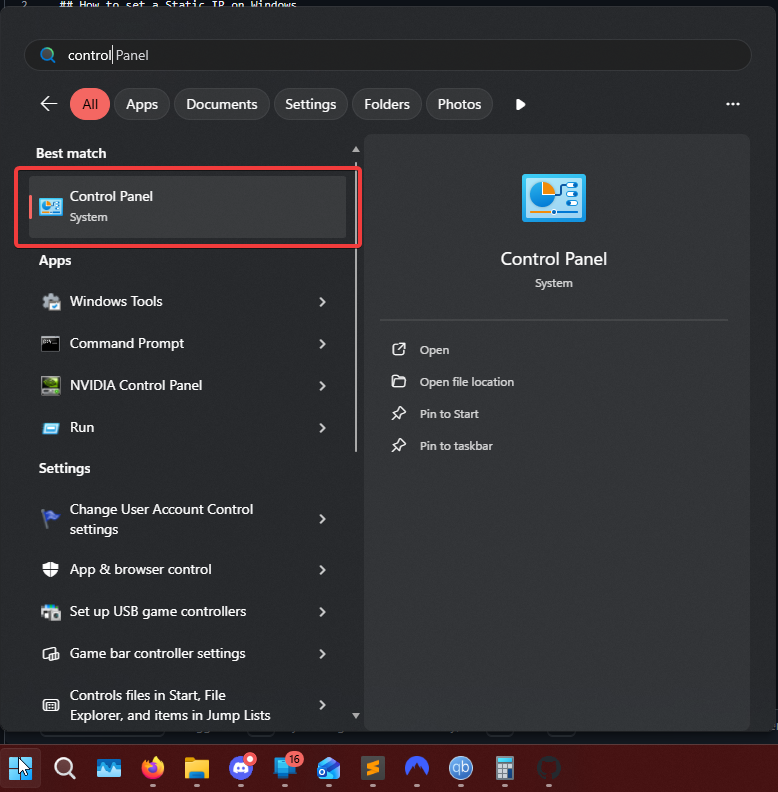Screen dimensions: 778x792
Task: Expand Command Prompt options chevron
Action: coord(322,344)
